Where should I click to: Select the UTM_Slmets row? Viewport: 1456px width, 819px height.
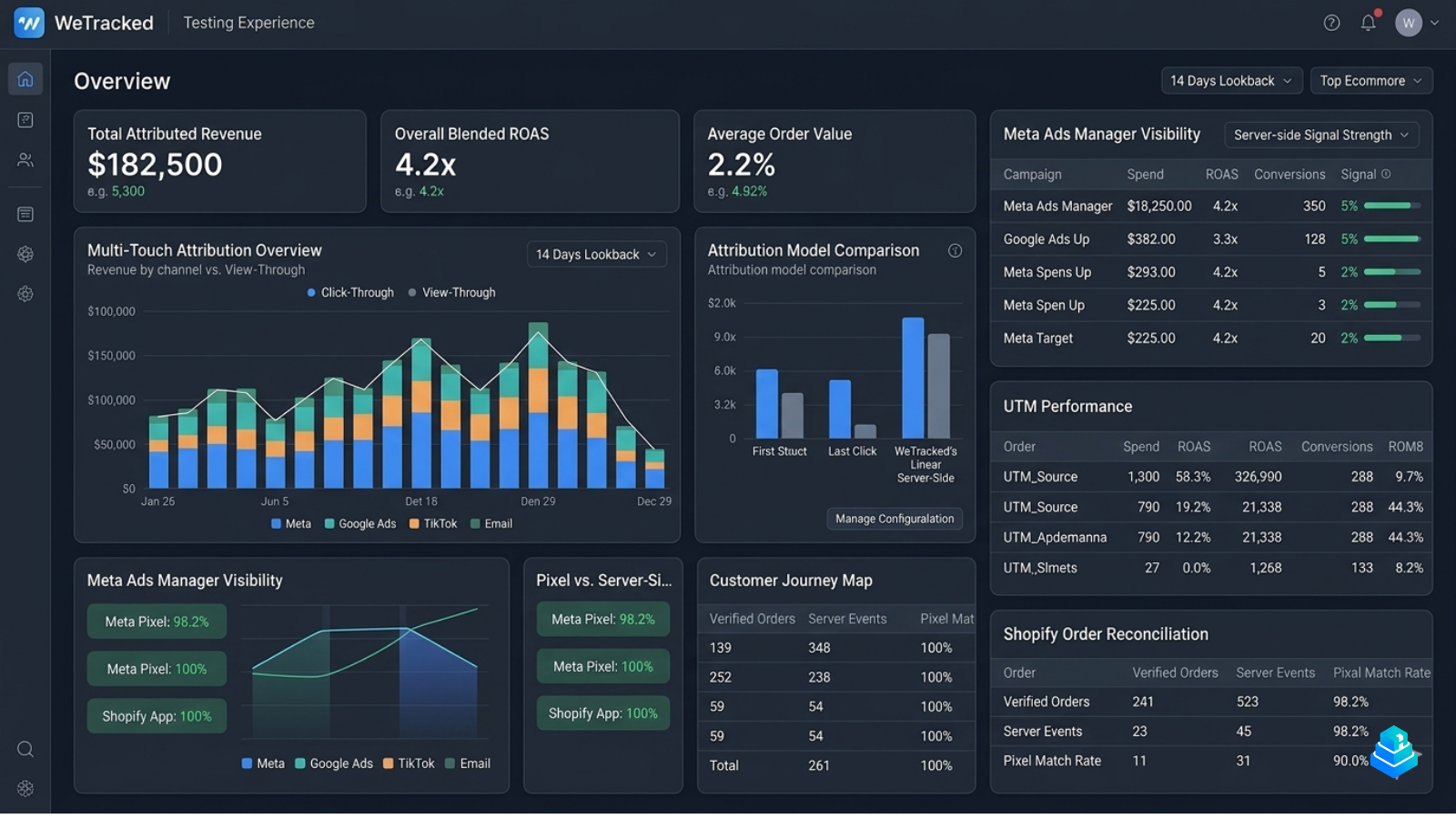pyautogui.click(x=1211, y=568)
